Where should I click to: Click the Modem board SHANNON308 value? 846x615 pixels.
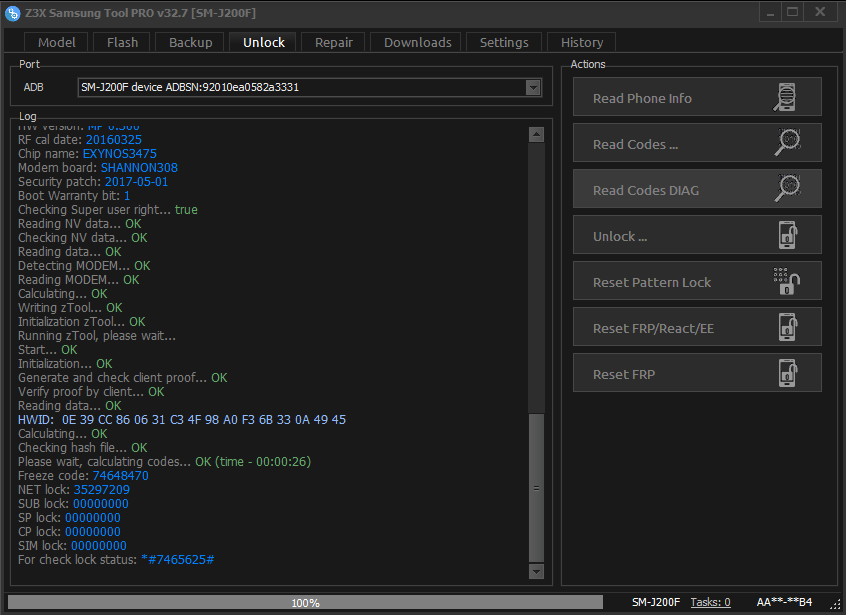[x=139, y=168]
